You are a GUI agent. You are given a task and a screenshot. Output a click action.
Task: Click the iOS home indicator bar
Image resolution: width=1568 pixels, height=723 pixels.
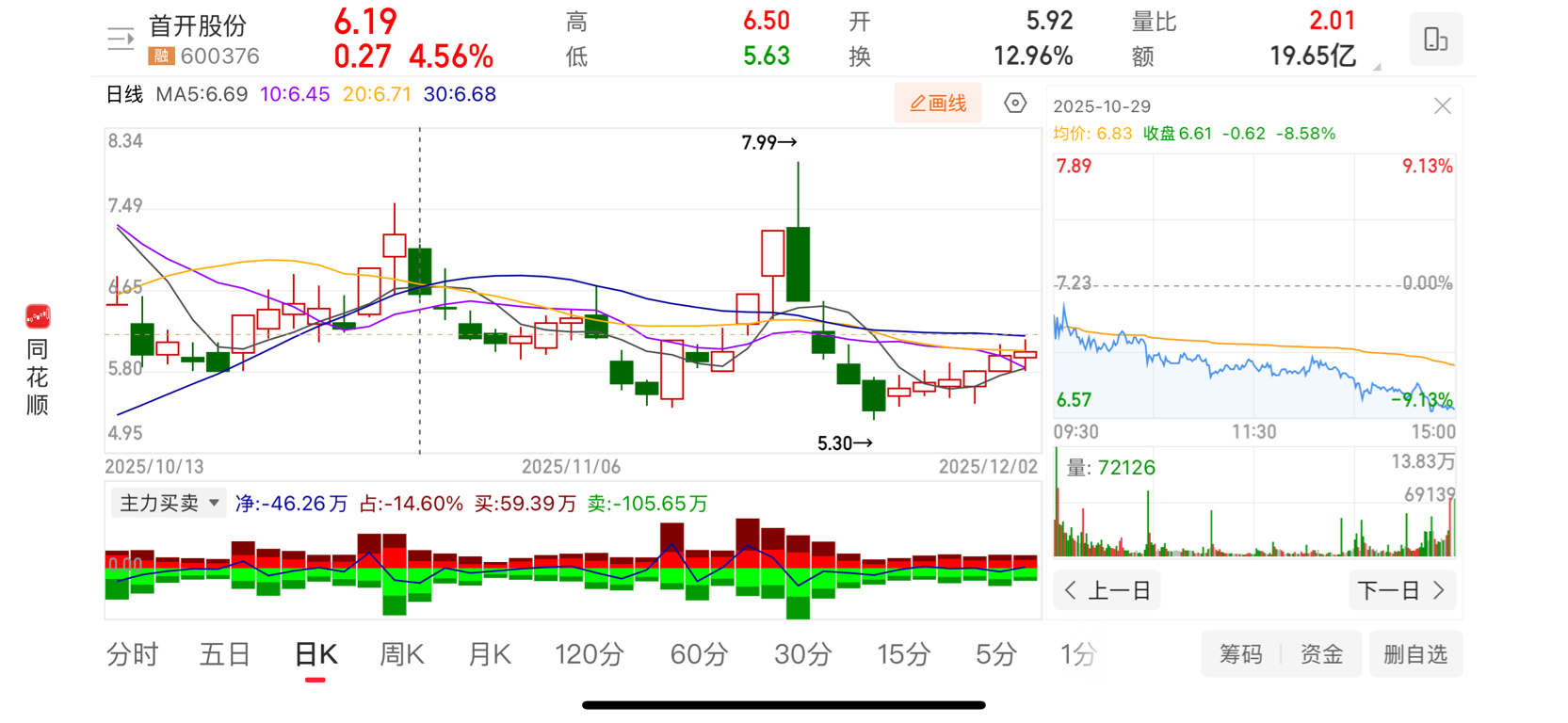[x=784, y=705]
